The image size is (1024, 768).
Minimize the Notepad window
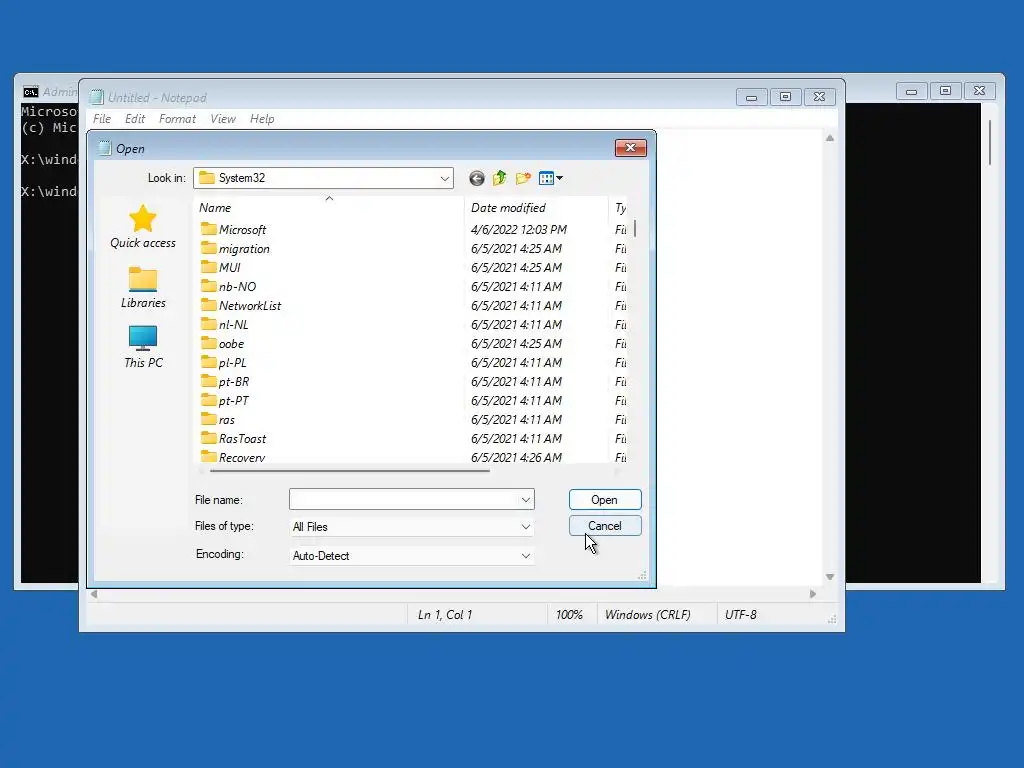point(751,97)
